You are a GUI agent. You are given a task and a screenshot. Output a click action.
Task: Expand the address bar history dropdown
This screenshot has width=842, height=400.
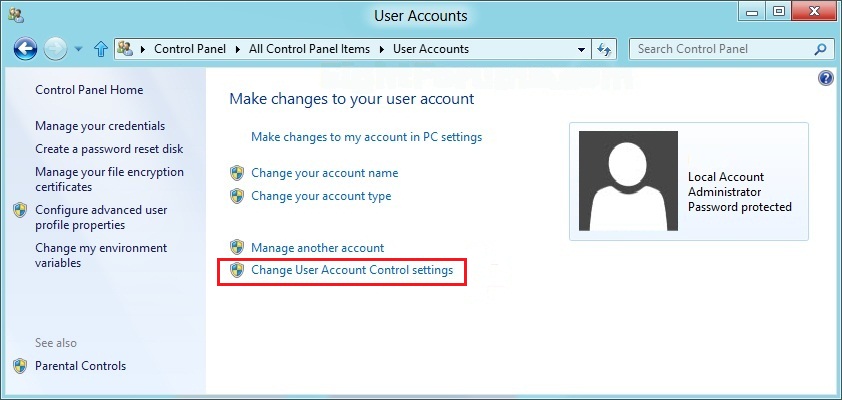(x=582, y=48)
